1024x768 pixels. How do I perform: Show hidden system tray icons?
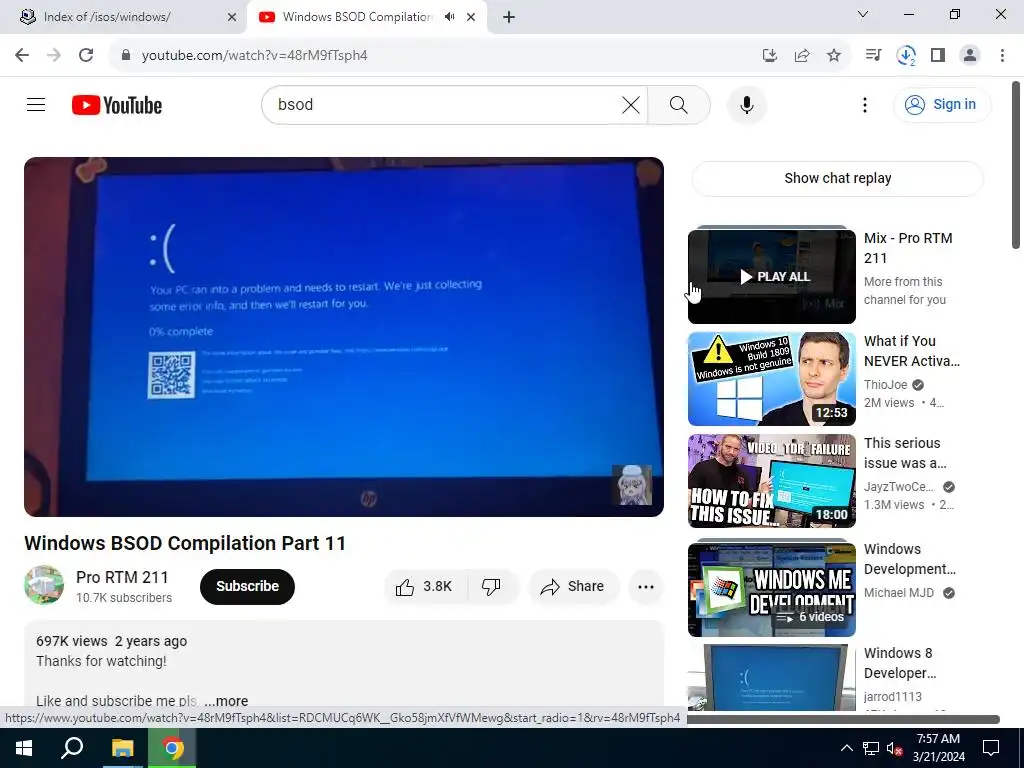tap(846, 748)
